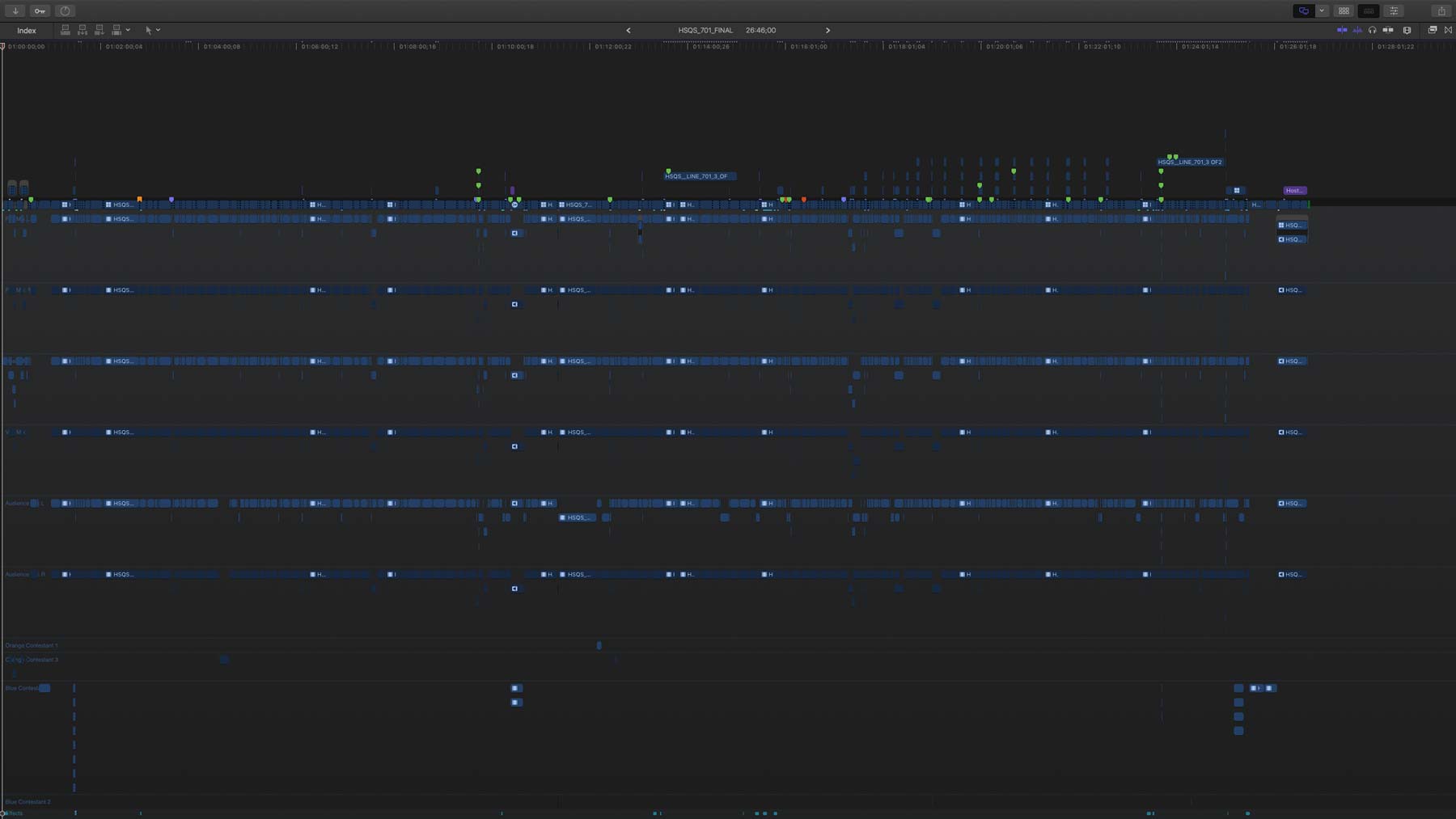Screen dimensions: 1456x819
Task: Click the Import Media down-arrow button
Action: (15, 11)
